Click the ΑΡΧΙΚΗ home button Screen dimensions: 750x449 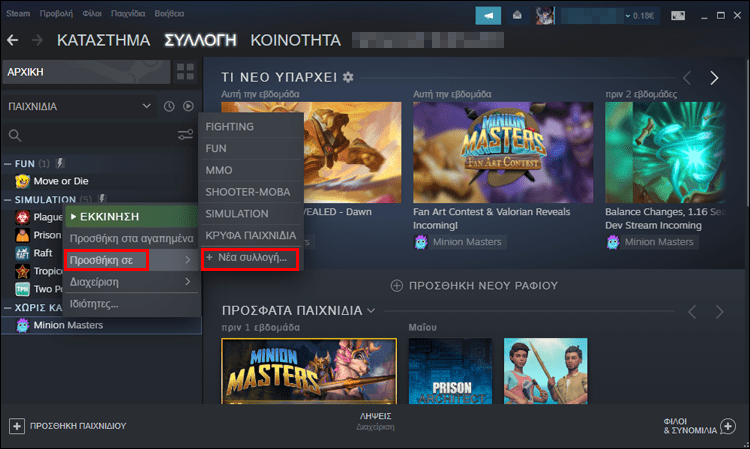point(86,72)
